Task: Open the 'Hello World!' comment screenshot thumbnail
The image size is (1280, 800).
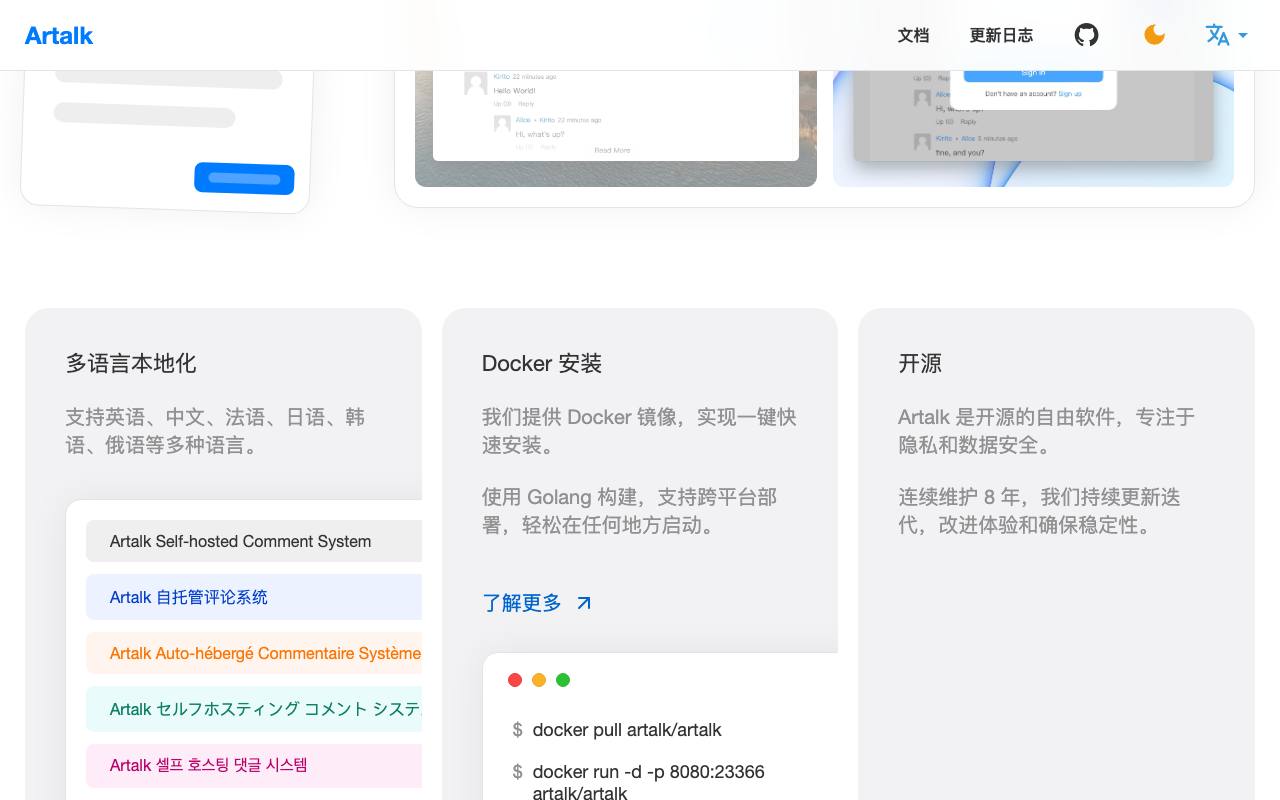Action: coord(616,128)
